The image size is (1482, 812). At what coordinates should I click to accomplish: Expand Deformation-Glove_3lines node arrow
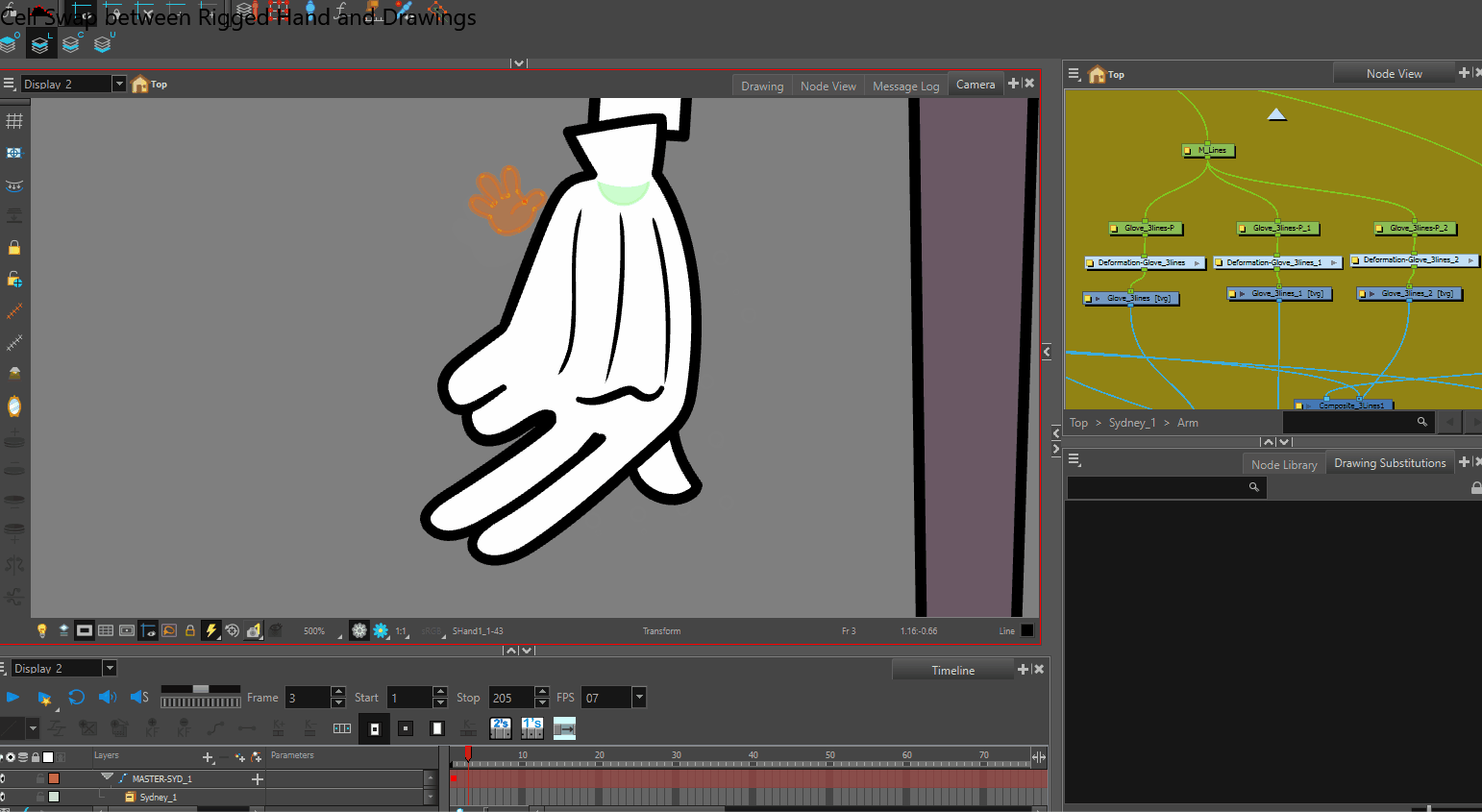1198,262
